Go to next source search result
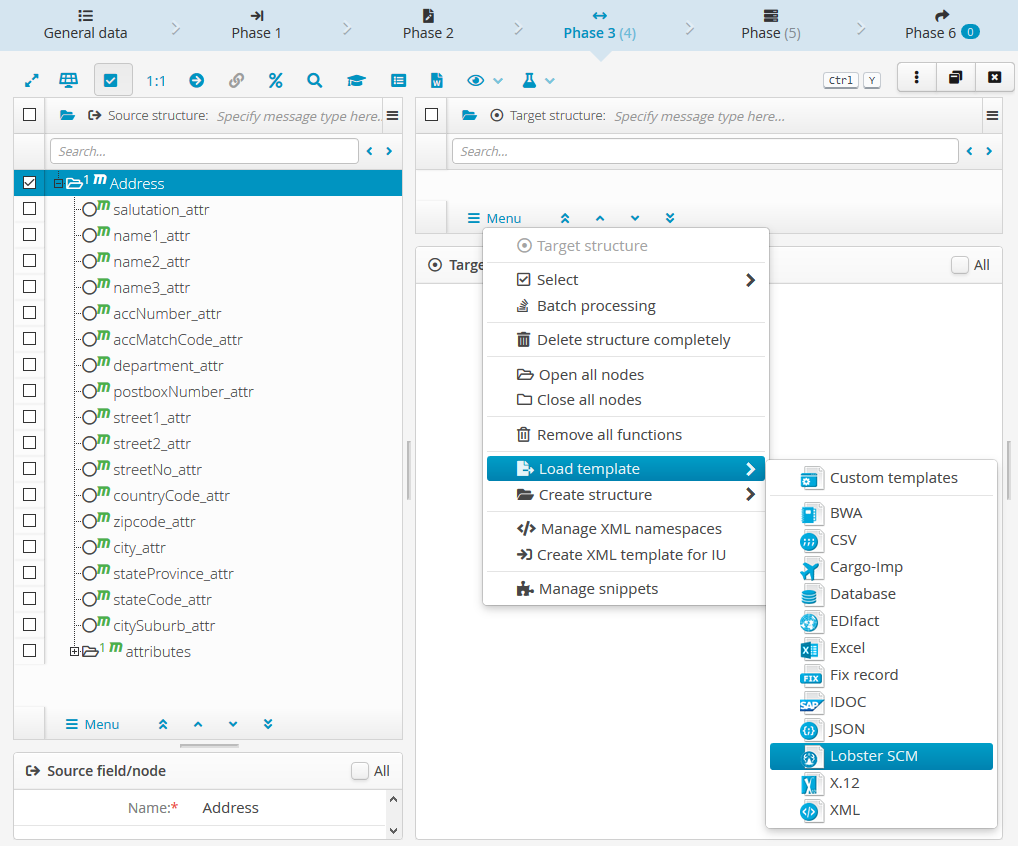The image size is (1018, 846). tap(389, 151)
